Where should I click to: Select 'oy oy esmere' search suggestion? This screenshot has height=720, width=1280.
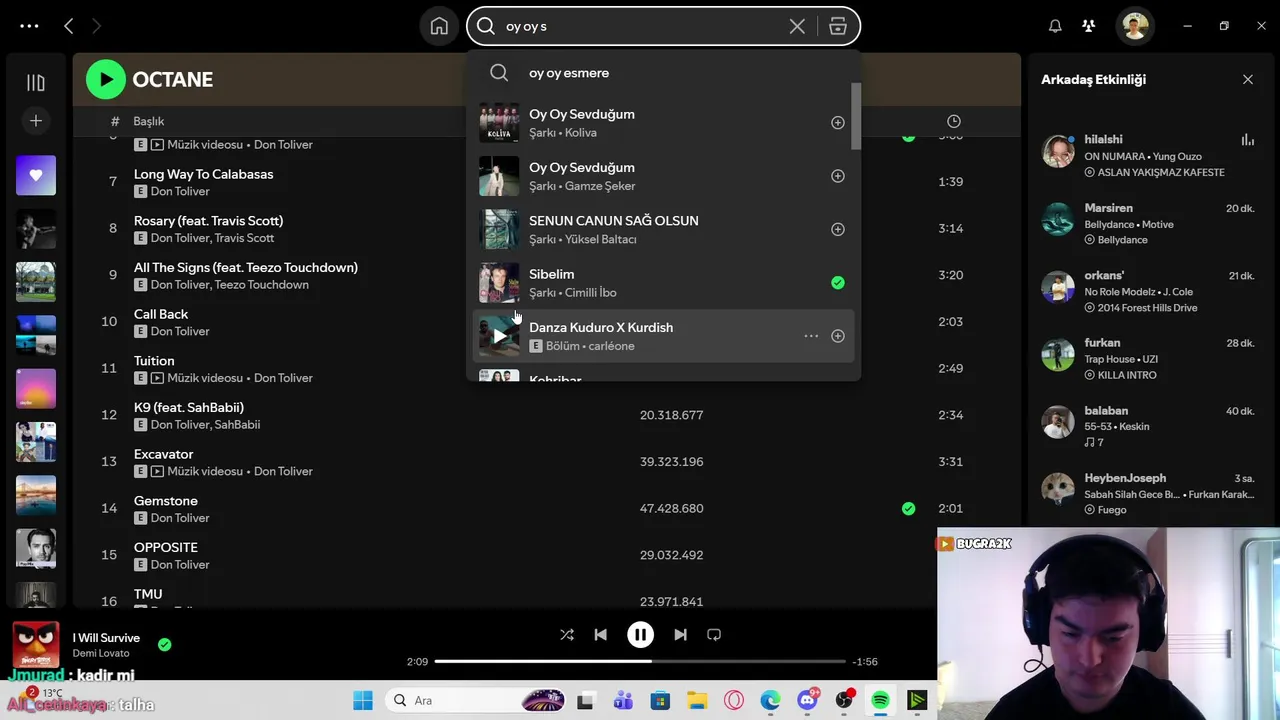click(663, 73)
